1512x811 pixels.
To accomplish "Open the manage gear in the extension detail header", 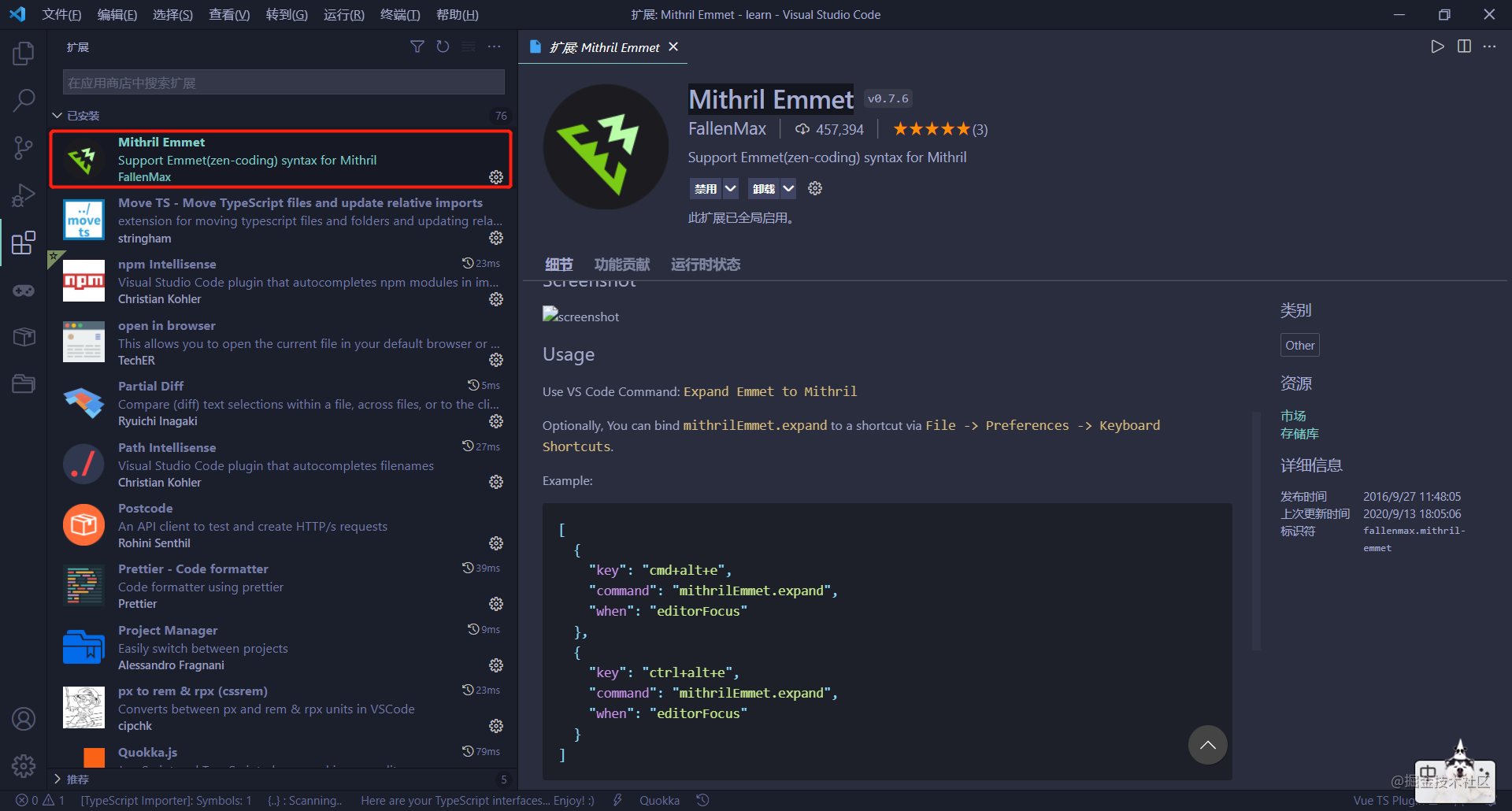I will 815,188.
